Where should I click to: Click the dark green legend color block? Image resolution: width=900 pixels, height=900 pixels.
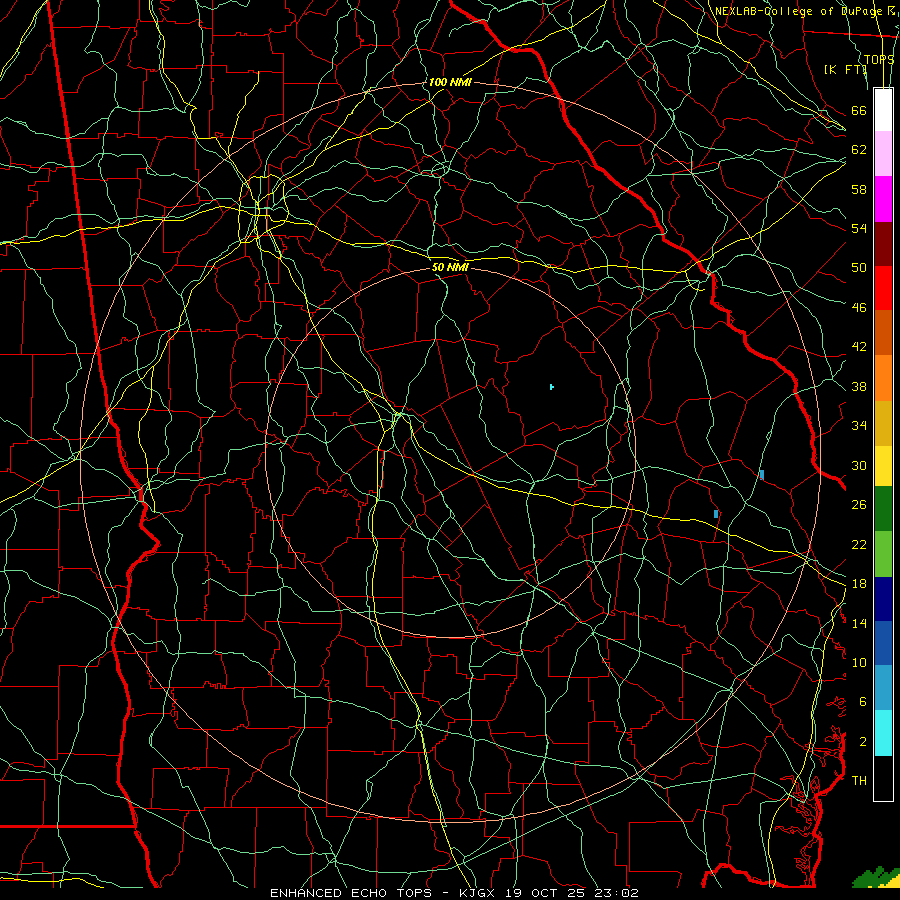[883, 509]
